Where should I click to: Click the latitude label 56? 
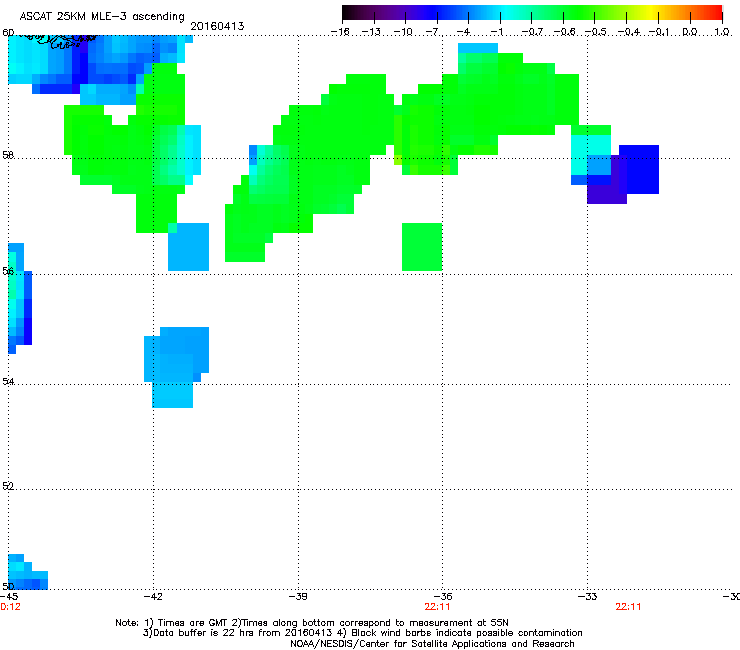coord(8,271)
